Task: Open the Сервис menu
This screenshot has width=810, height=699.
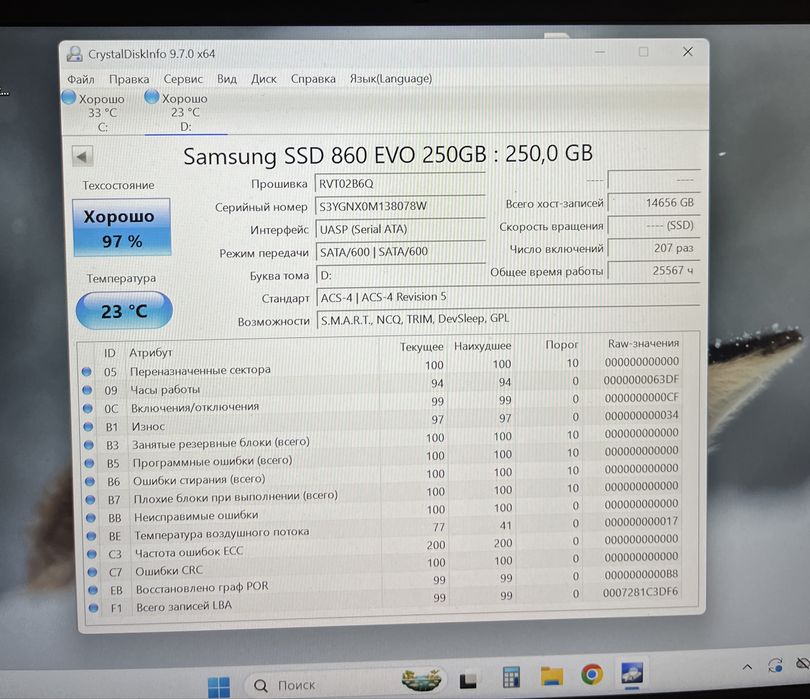Action: [x=183, y=79]
